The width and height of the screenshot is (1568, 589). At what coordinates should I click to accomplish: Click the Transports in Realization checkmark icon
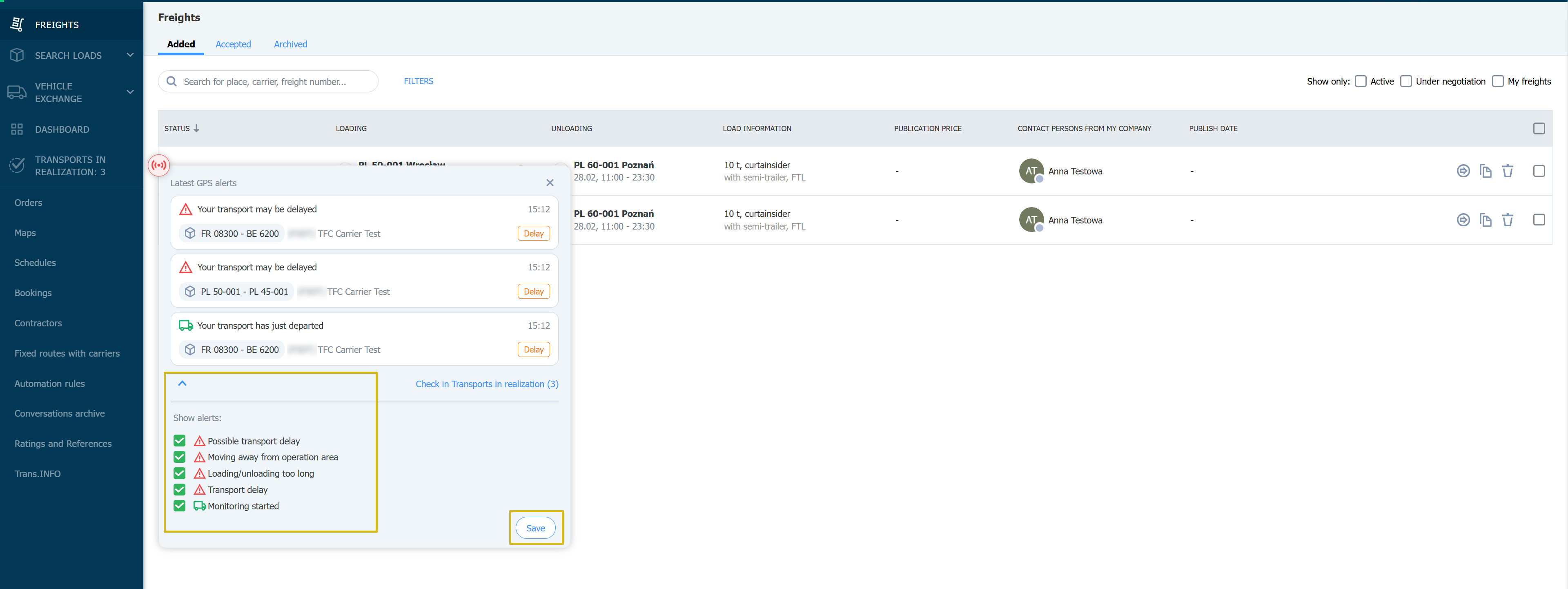pyautogui.click(x=17, y=165)
